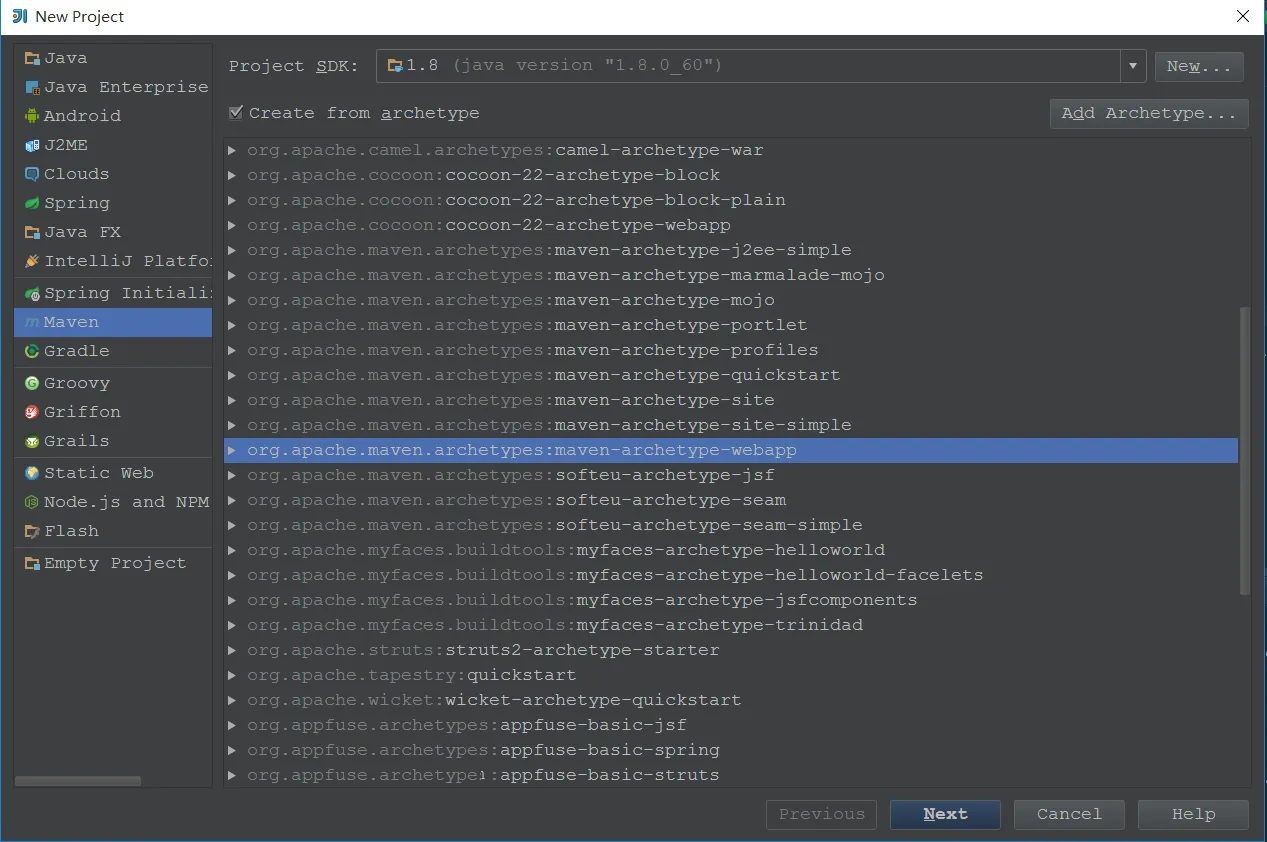
Task: Select maven-archetype-profiles row
Action: click(731, 350)
